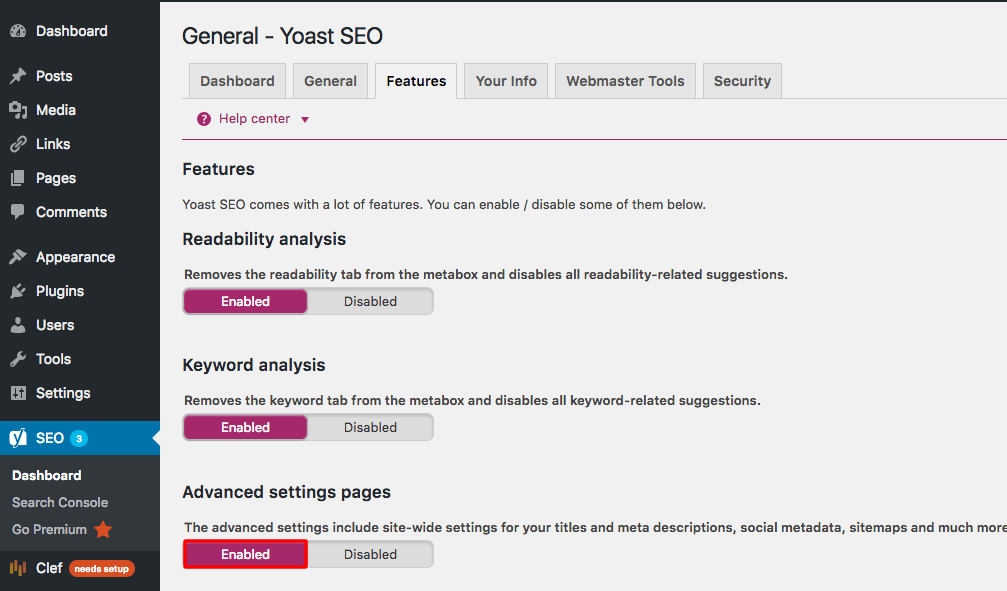Open Search Console submenu link
Viewport: 1007px width, 591px height.
tap(60, 502)
